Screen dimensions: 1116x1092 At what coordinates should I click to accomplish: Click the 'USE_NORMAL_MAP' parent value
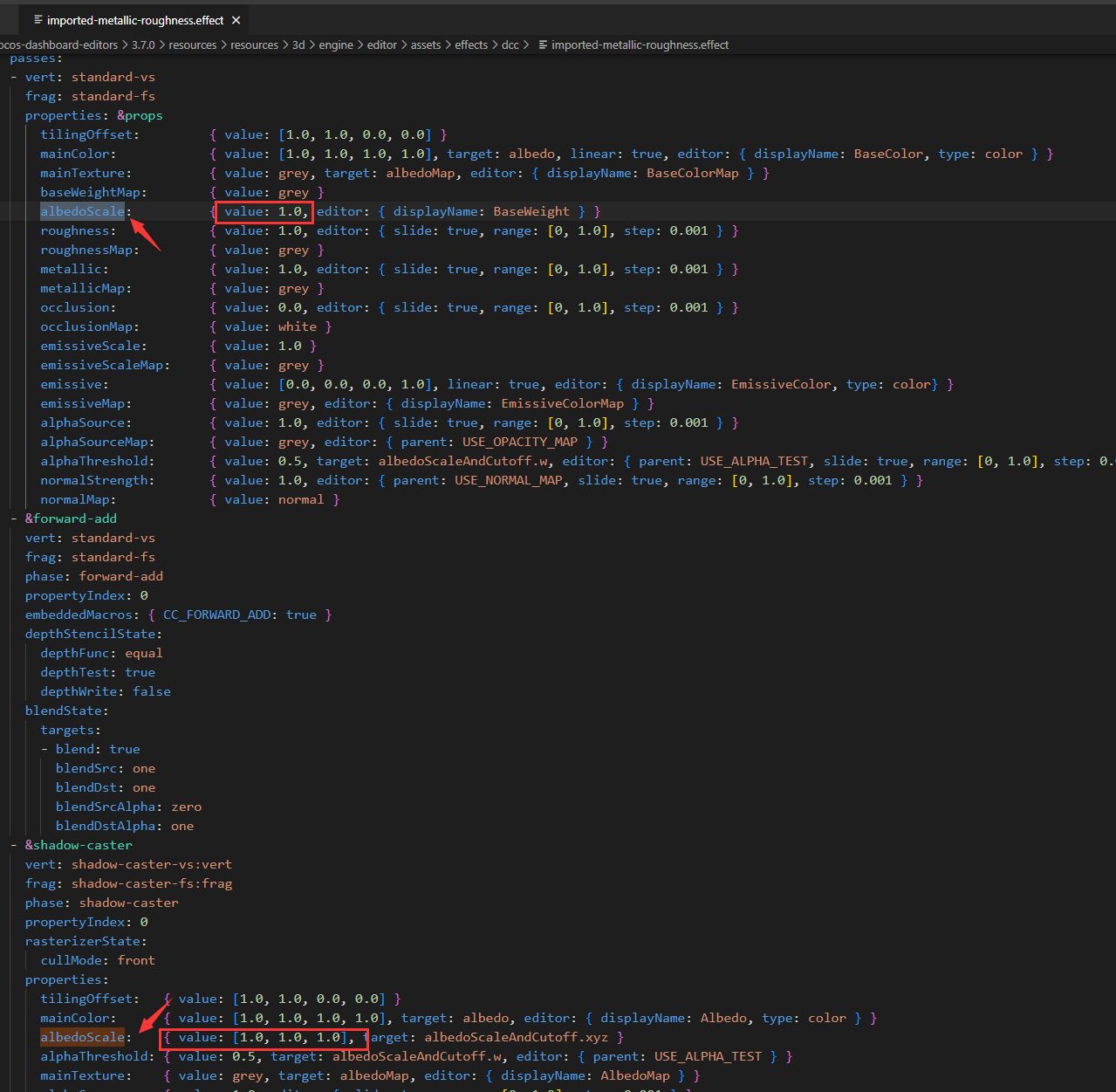[509, 480]
